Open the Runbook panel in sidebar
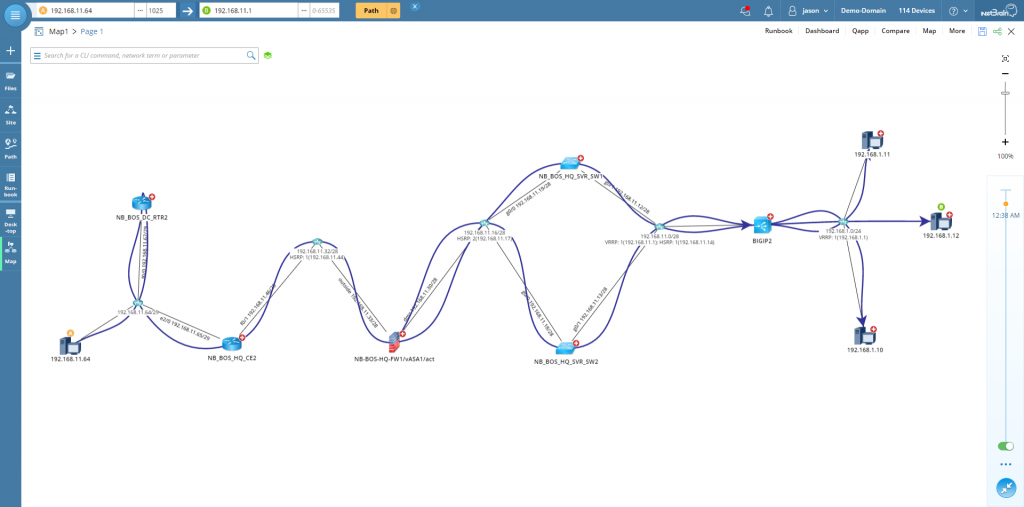This screenshot has height=507, width=1024. [10, 185]
